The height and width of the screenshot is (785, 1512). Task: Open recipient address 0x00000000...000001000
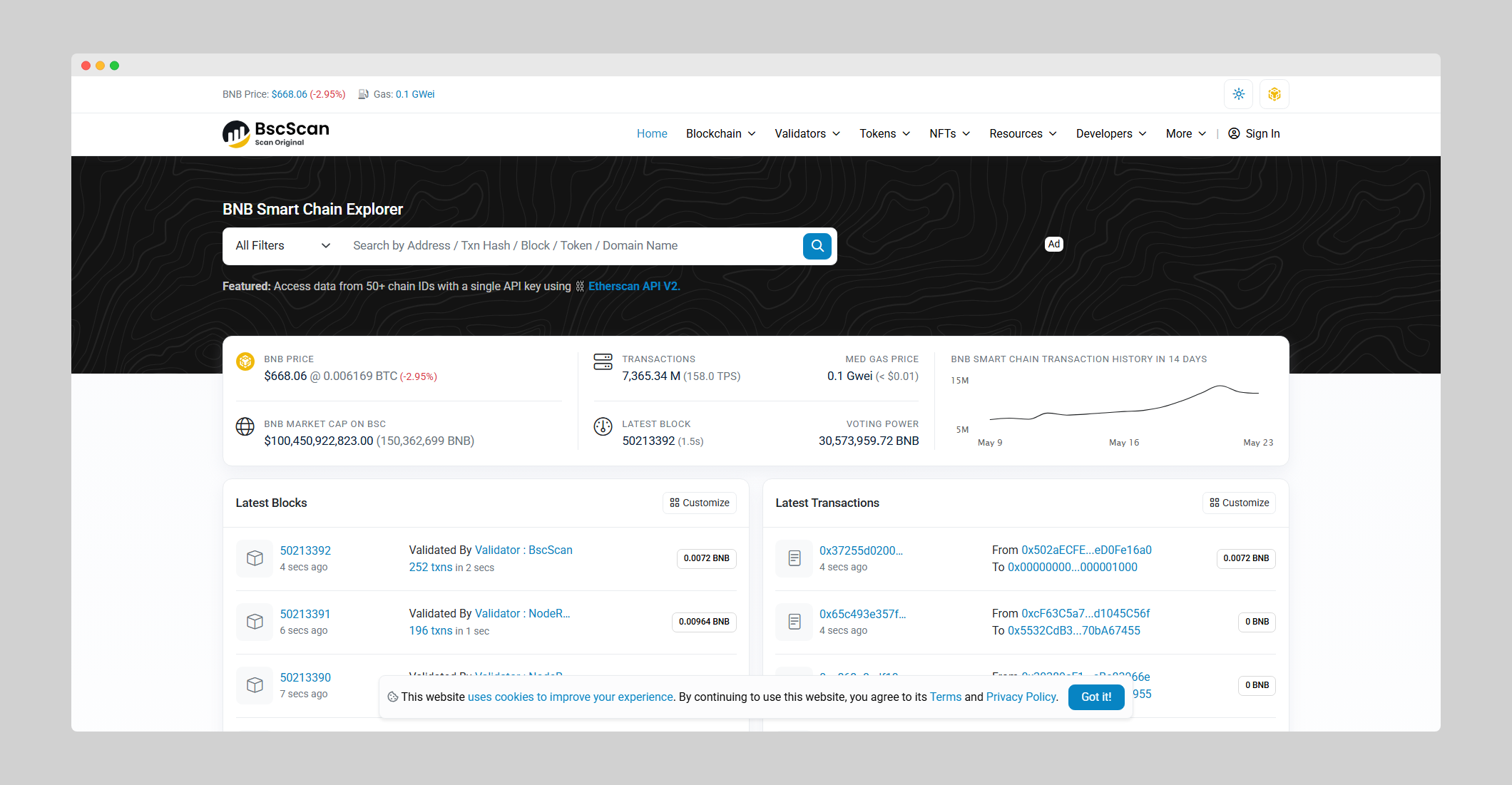pyautogui.click(x=1073, y=567)
